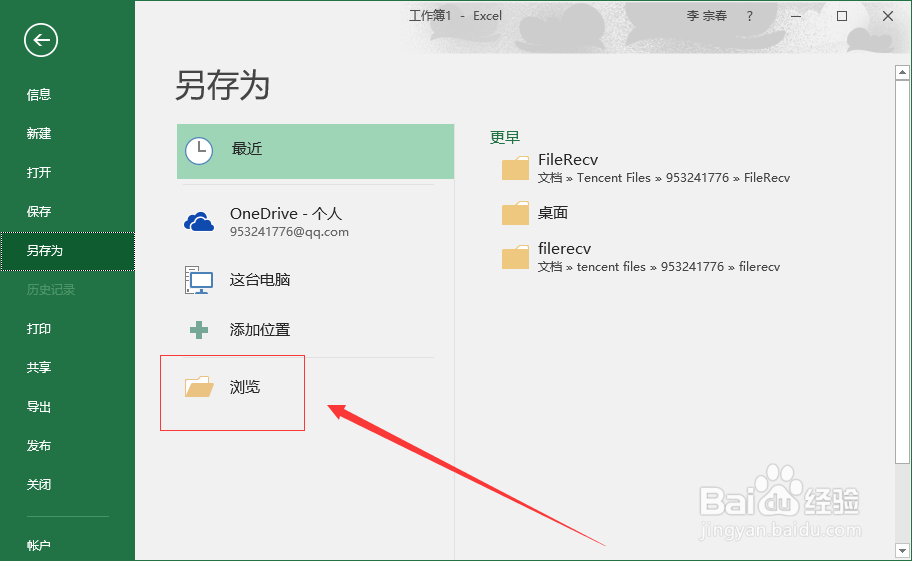Select 新建 in the sidebar

[x=39, y=133]
